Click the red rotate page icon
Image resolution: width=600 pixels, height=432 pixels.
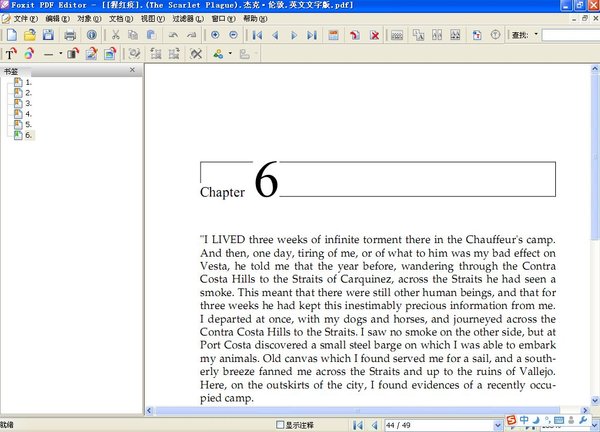[x=355, y=35]
